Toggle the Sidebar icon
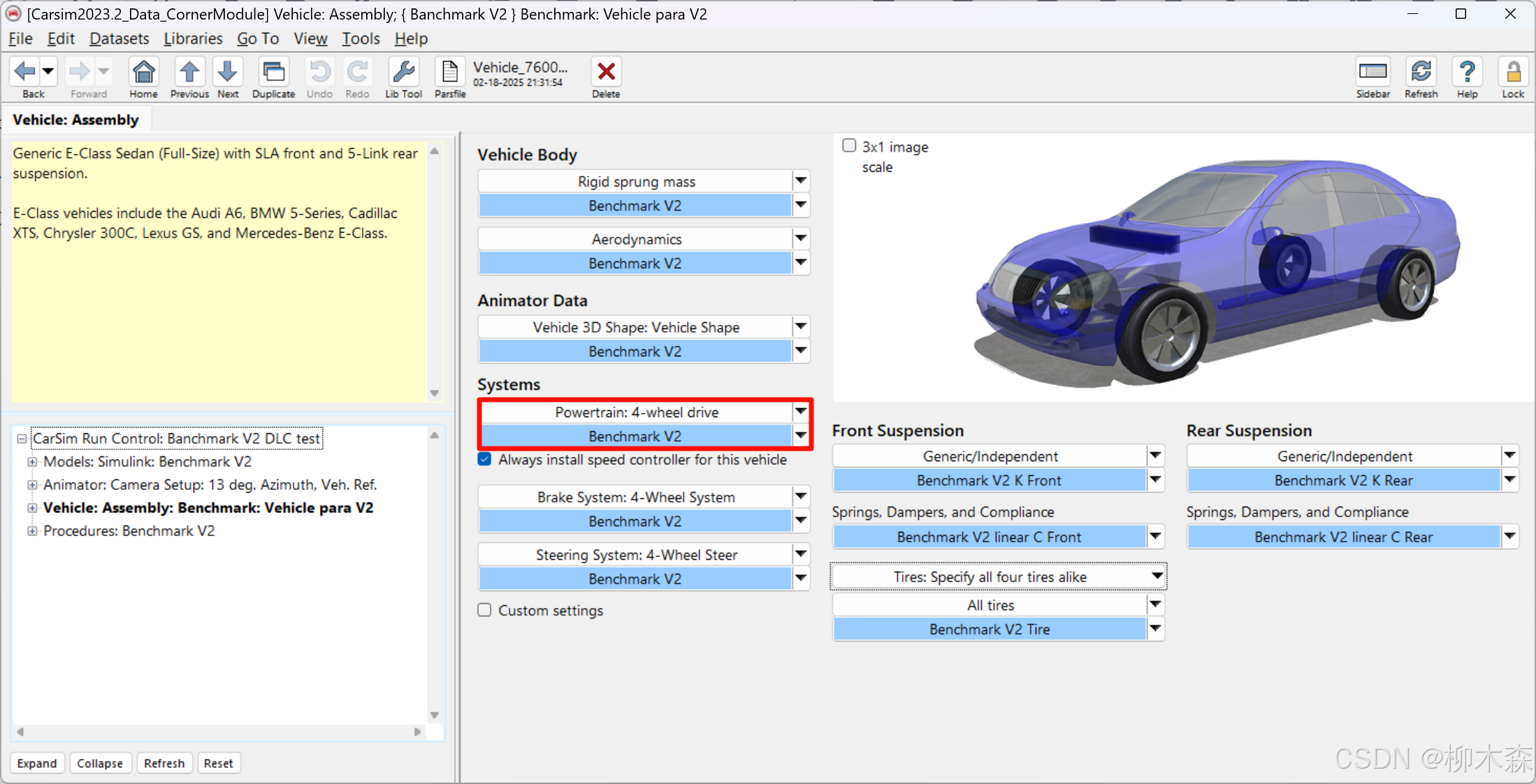This screenshot has height=784, width=1536. pyautogui.click(x=1372, y=73)
